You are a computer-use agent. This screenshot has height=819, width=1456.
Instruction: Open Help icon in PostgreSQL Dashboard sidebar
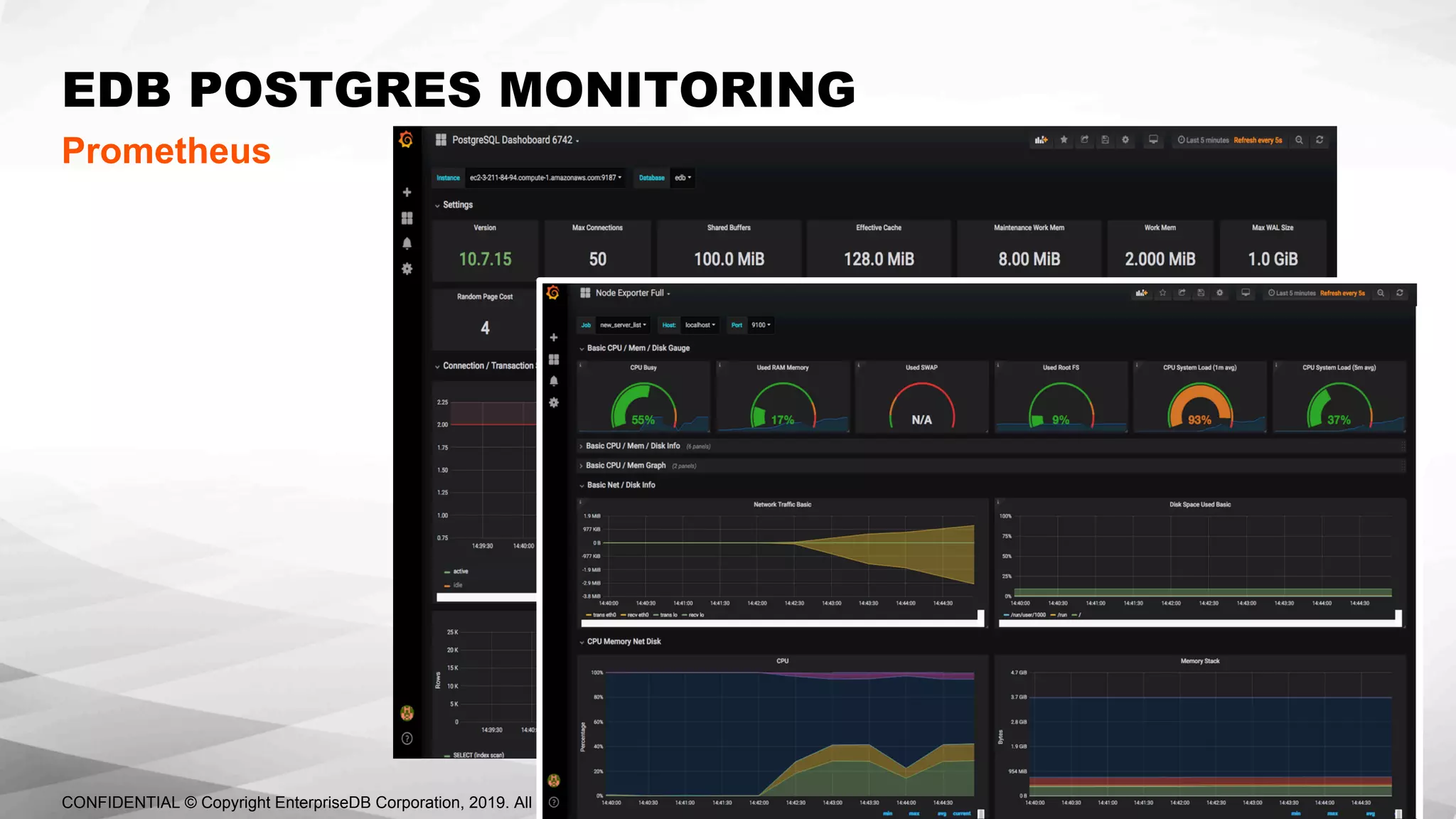tap(407, 739)
